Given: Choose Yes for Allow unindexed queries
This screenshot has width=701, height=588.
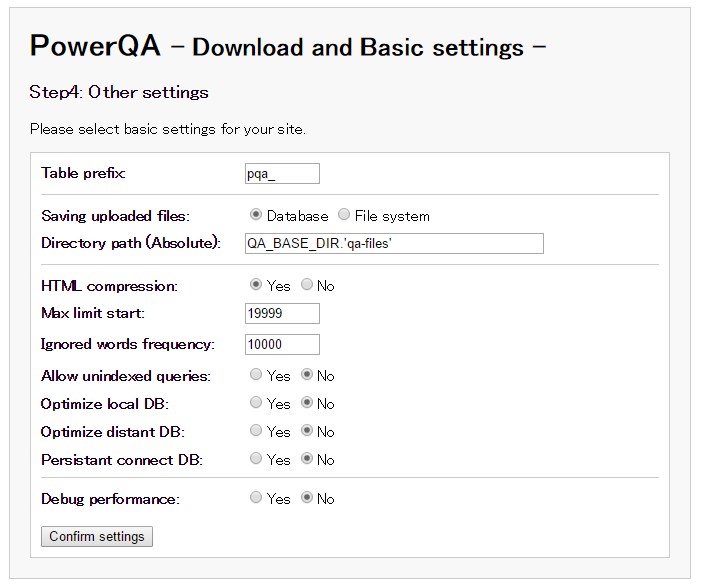Looking at the screenshot, I should click(256, 375).
